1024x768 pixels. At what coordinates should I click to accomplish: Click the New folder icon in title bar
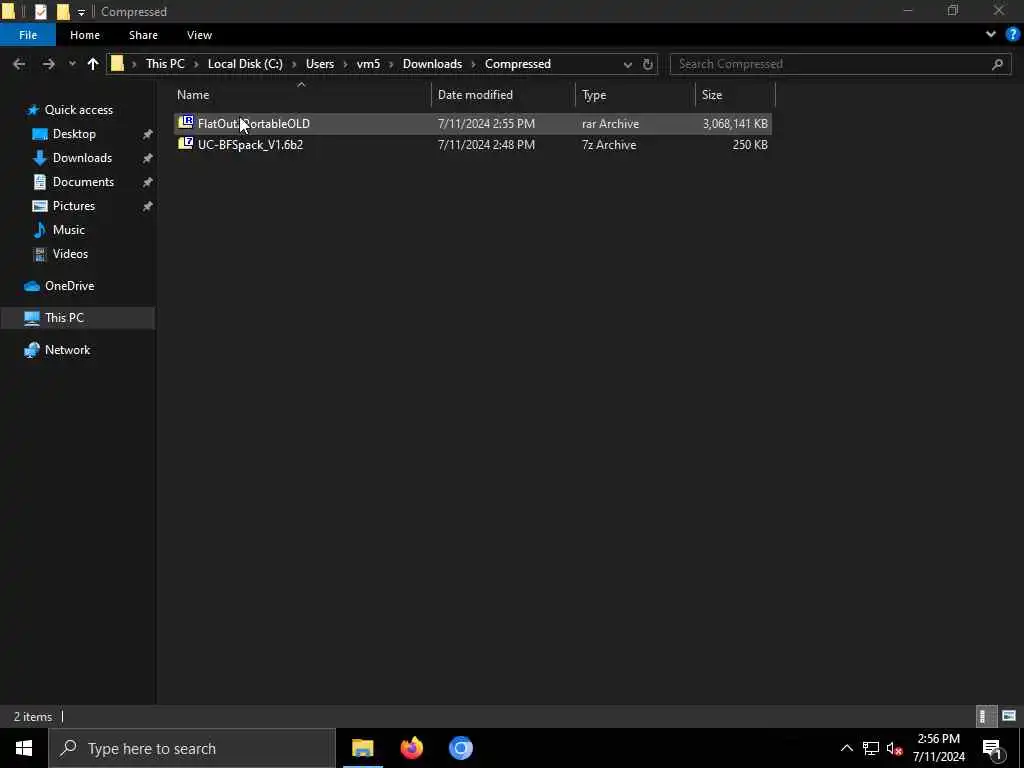63,12
